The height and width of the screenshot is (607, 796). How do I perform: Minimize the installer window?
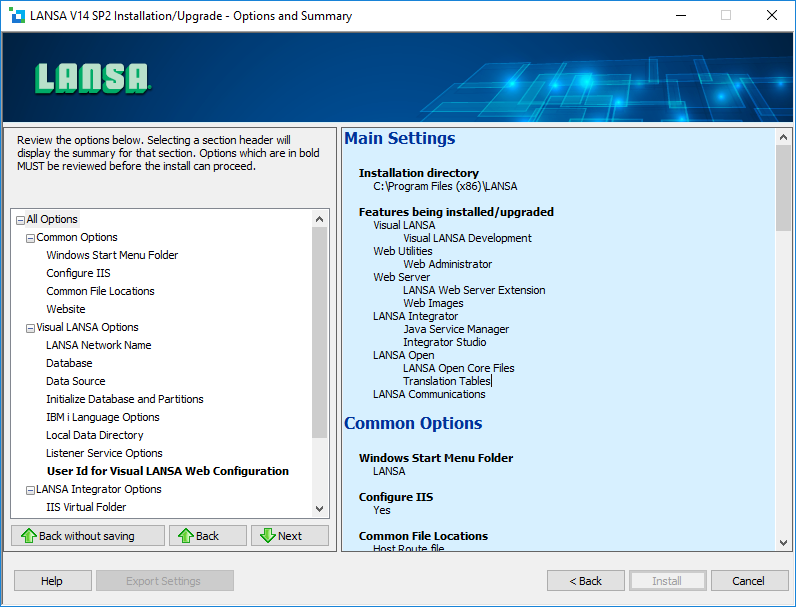click(x=681, y=15)
